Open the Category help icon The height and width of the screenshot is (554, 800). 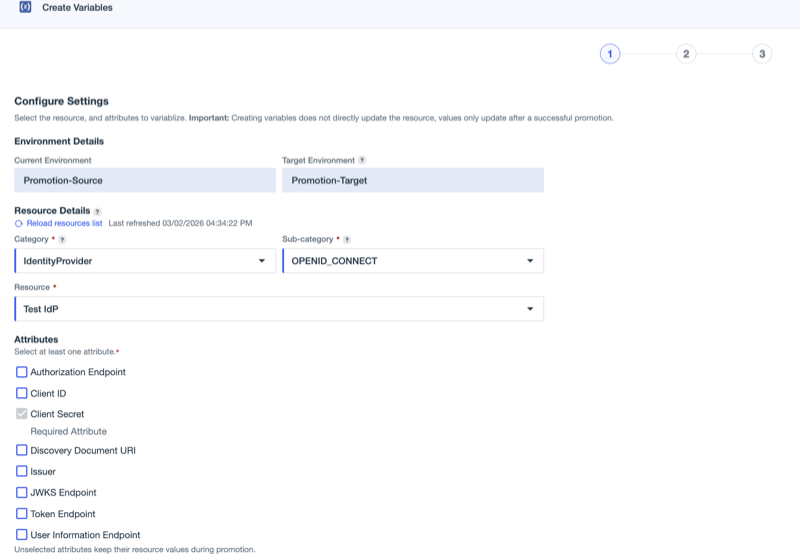click(62, 240)
